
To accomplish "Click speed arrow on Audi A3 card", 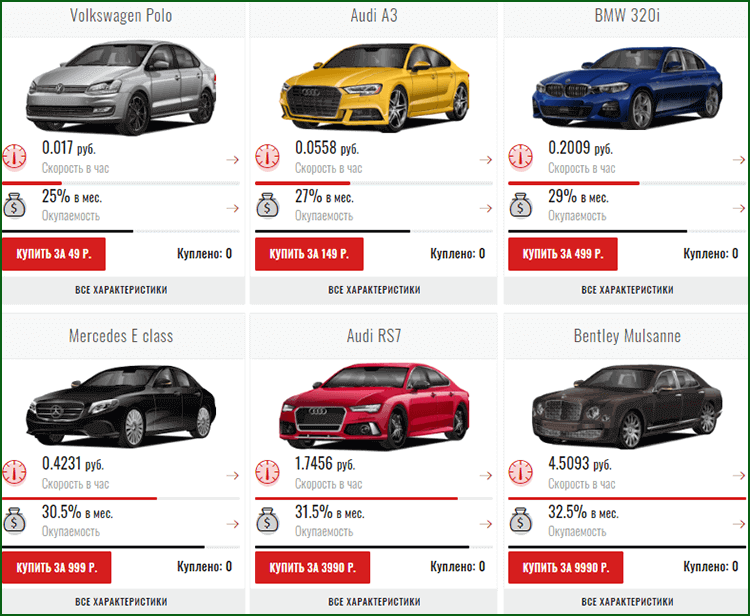I will (485, 160).
